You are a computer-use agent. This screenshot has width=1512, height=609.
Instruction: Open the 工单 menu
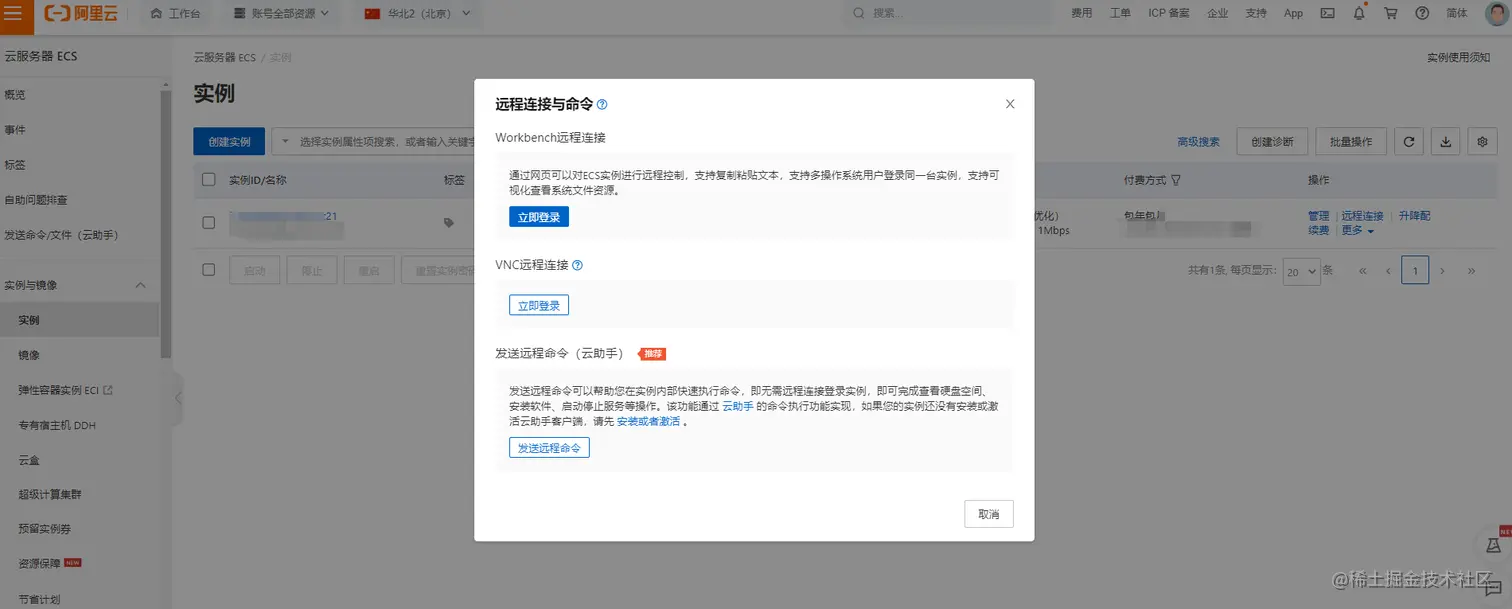[x=1120, y=13]
